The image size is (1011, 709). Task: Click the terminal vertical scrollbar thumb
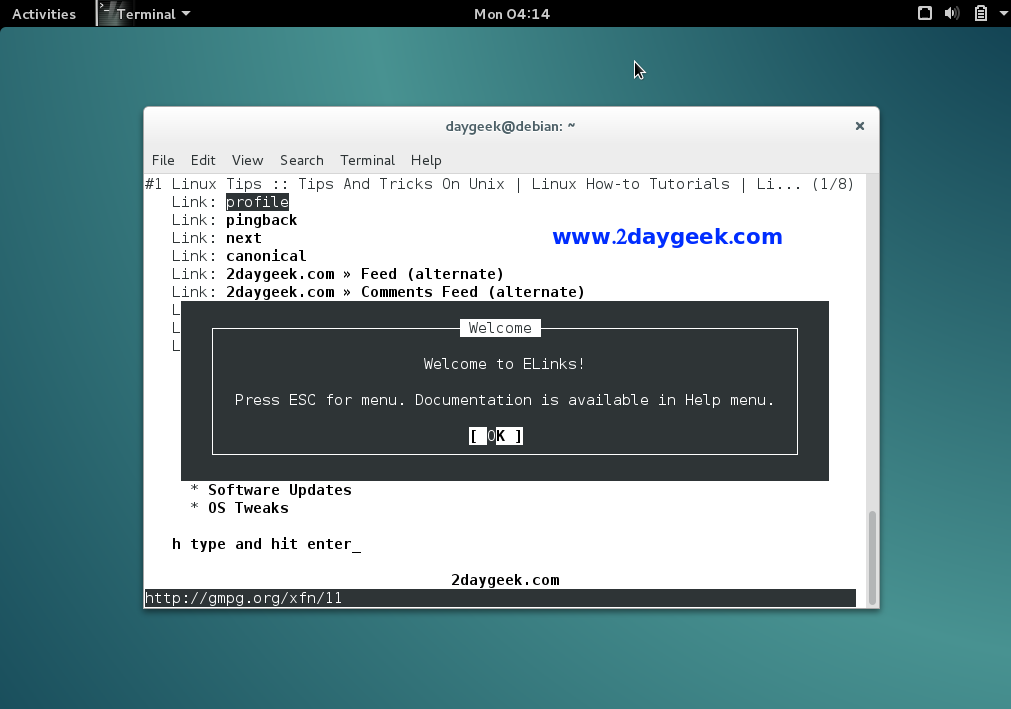point(872,558)
